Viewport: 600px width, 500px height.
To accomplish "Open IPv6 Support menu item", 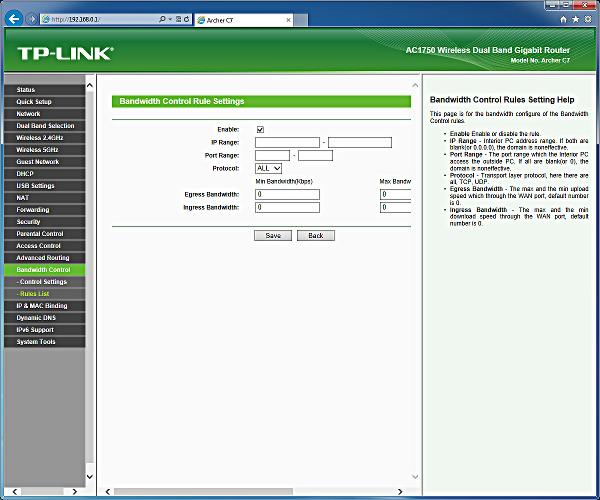I will [x=45, y=330].
